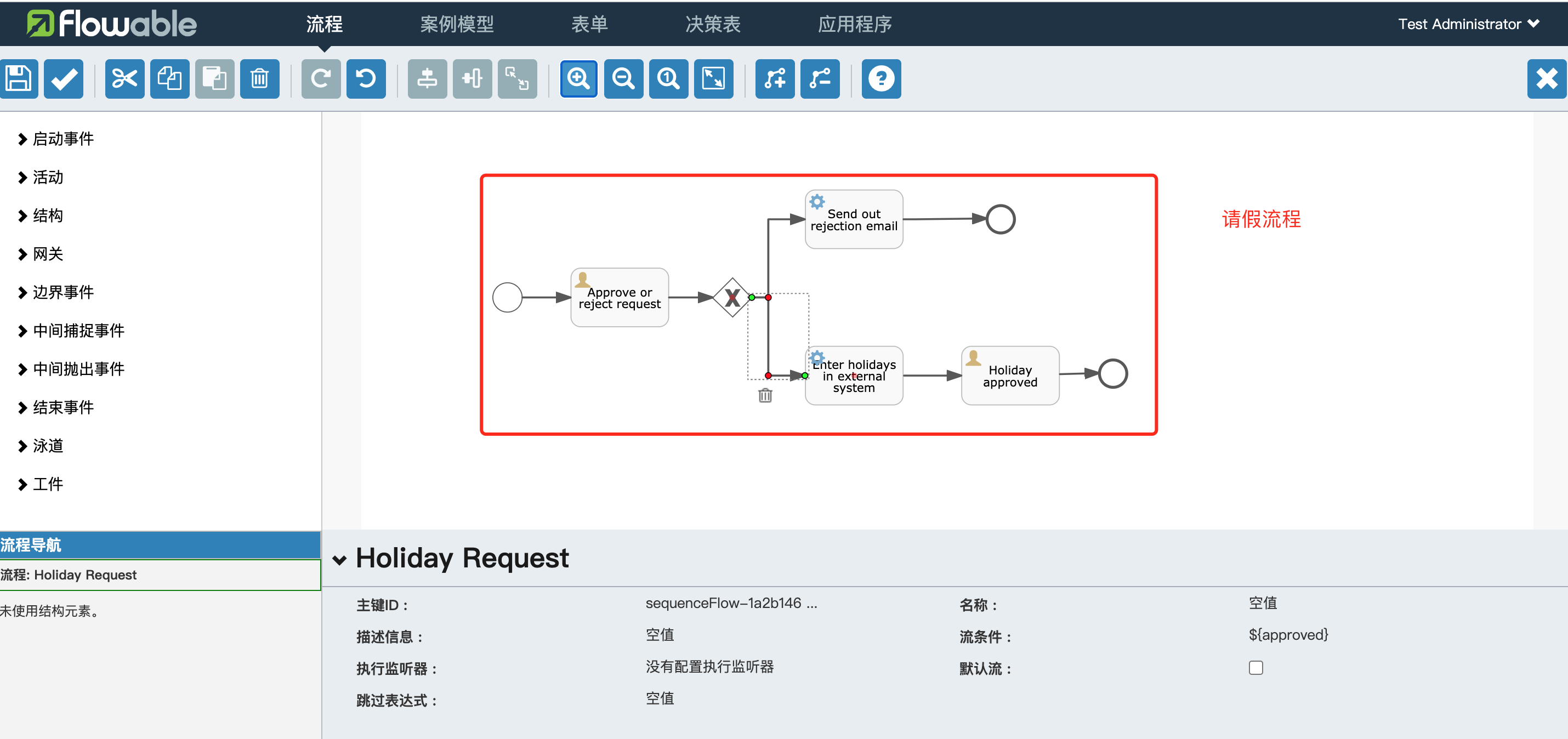Screen dimensions: 1568x739
Task: Click the Flowable logo
Action: tap(111, 24)
